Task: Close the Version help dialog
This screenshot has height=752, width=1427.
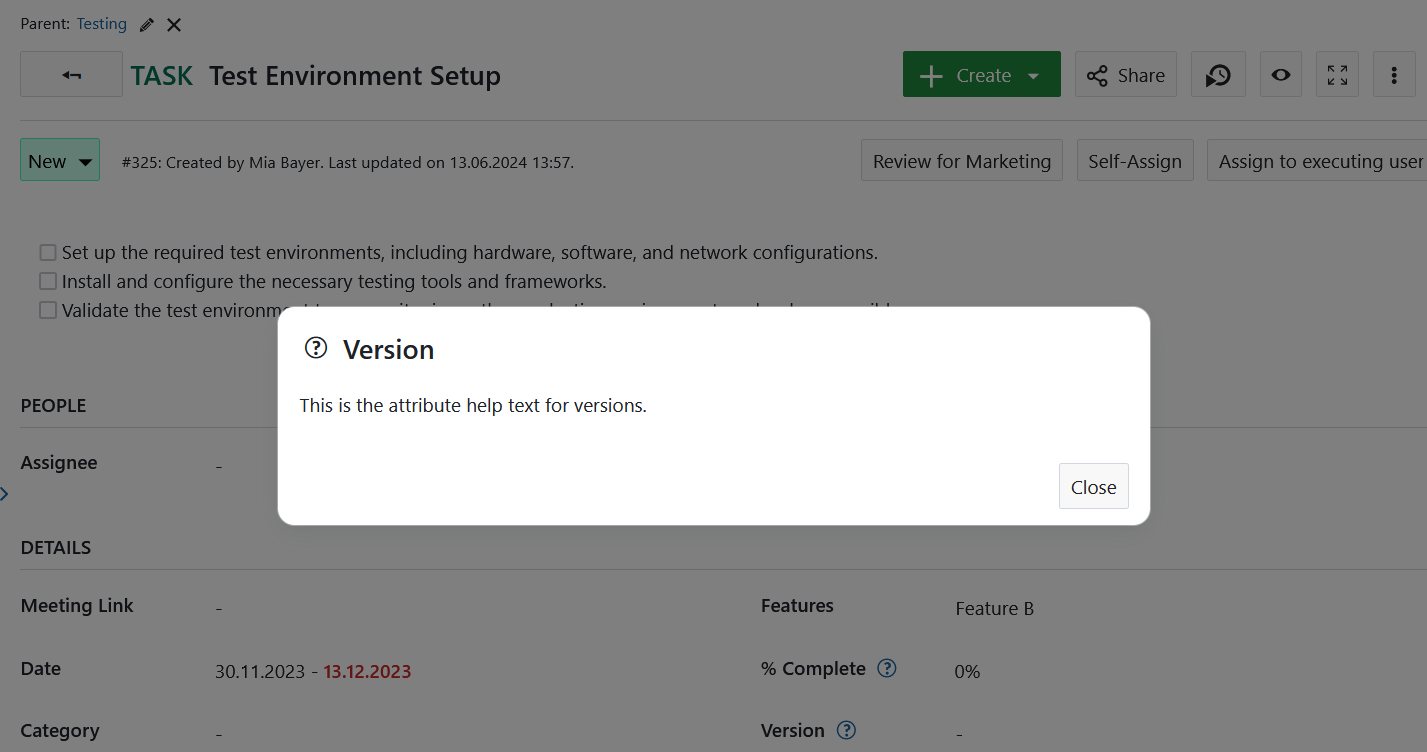Action: click(1093, 486)
